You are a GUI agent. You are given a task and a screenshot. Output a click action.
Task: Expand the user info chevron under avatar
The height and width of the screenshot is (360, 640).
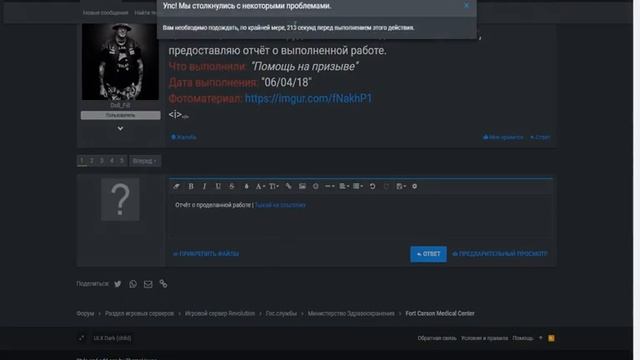[120, 129]
